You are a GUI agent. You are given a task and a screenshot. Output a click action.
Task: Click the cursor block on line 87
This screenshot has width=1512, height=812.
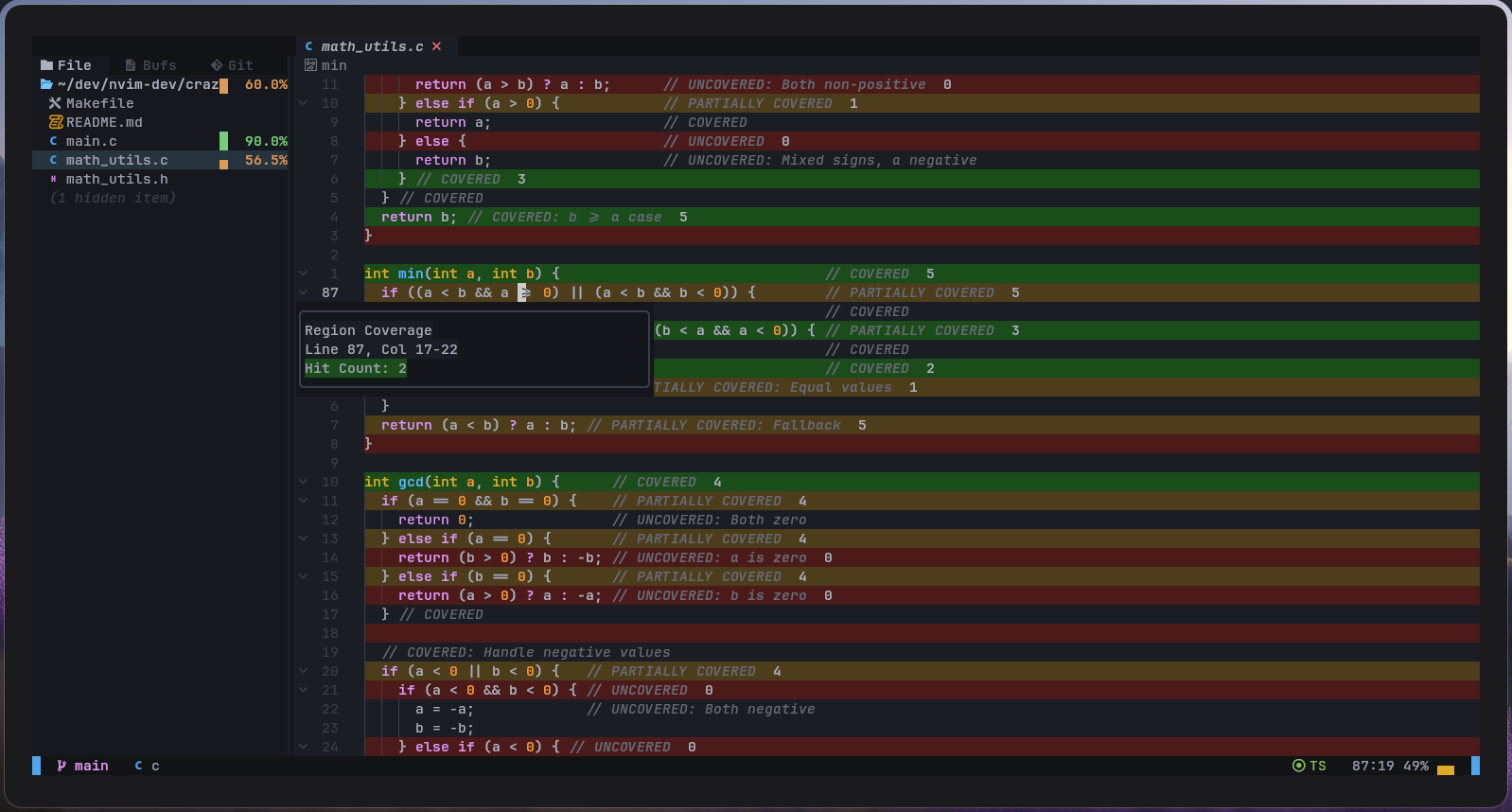[x=521, y=292]
